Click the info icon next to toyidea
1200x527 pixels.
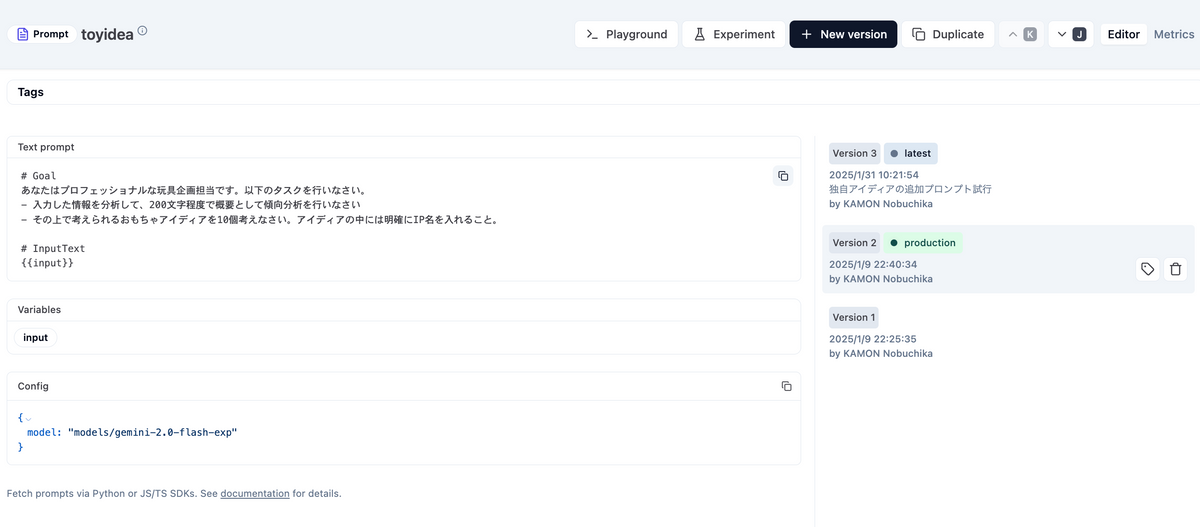coord(142,31)
